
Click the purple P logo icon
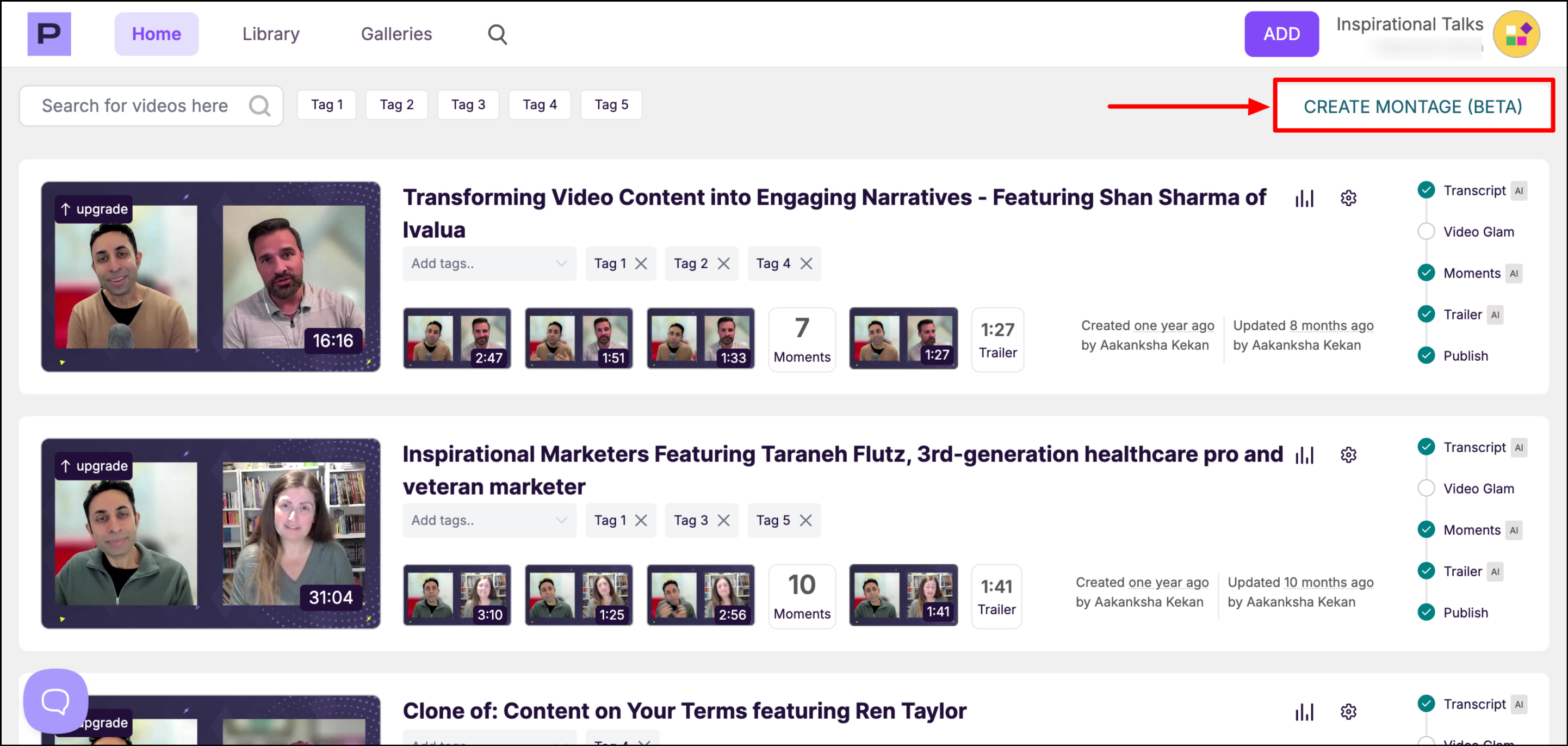pyautogui.click(x=49, y=34)
